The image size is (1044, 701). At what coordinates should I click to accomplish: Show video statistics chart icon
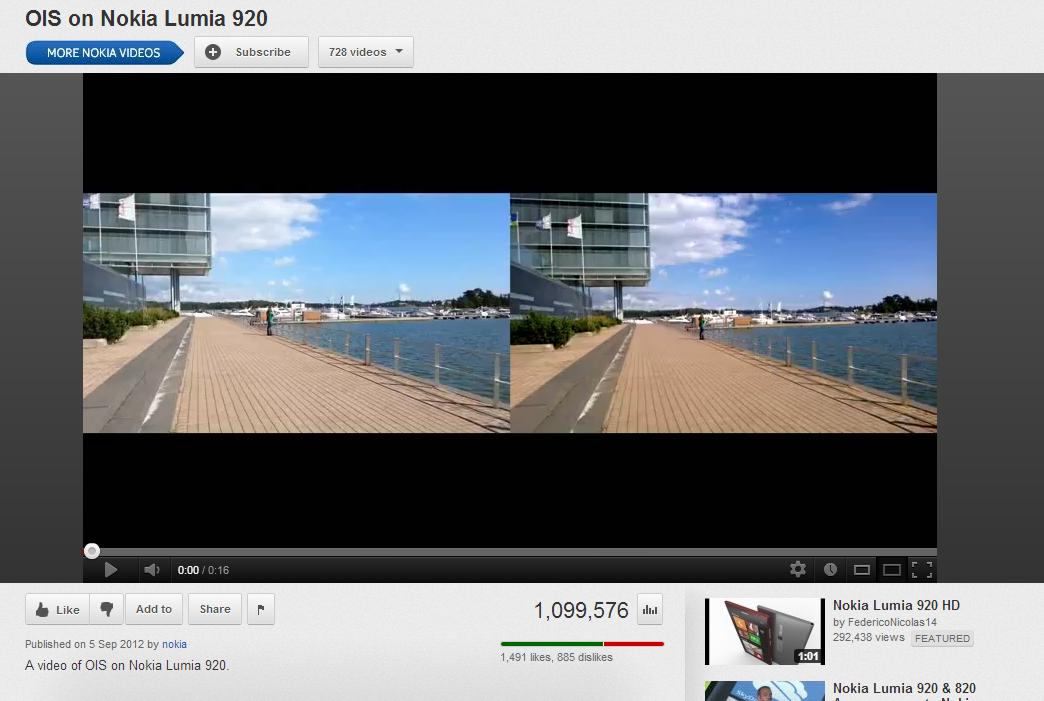650,609
